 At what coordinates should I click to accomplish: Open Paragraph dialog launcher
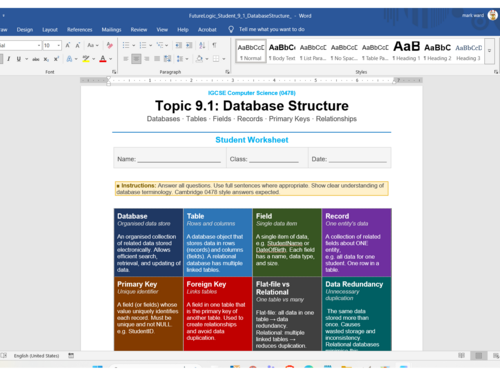pyautogui.click(x=227, y=72)
